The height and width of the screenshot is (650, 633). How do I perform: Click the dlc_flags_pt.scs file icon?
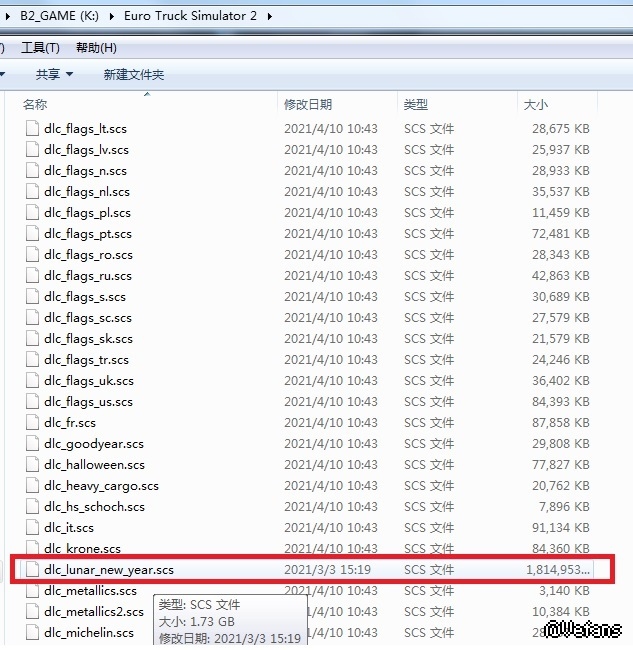32,234
